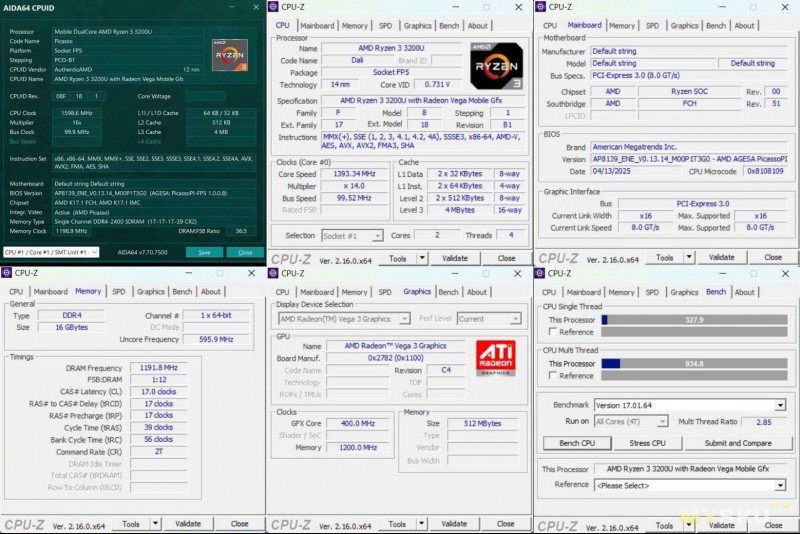Click the Reference bar under CPU Single Thread
The width and height of the screenshot is (800, 534).
pyautogui.click(x=694, y=332)
